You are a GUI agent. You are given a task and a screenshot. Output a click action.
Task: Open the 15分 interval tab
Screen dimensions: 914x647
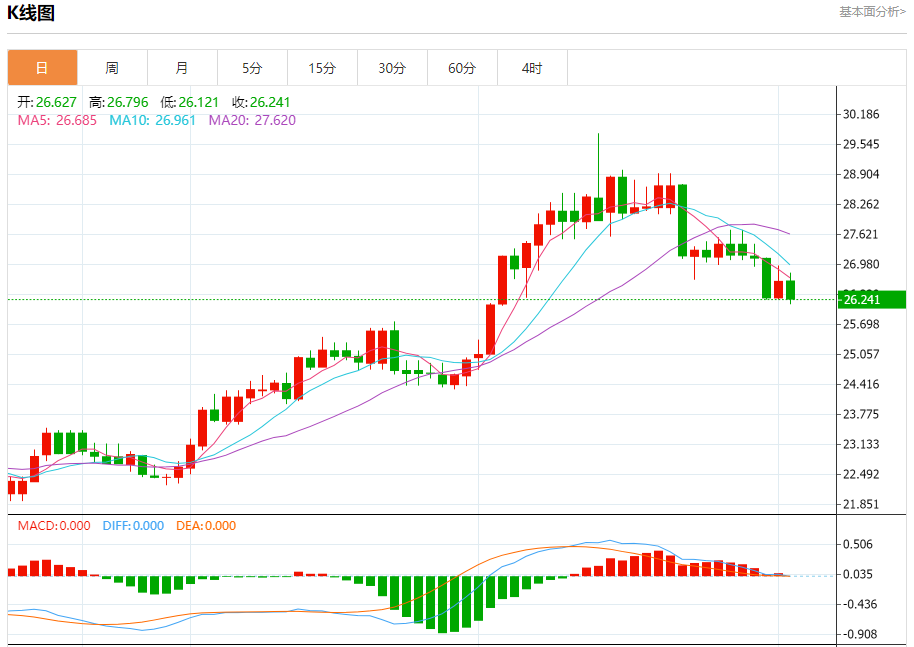pos(322,68)
